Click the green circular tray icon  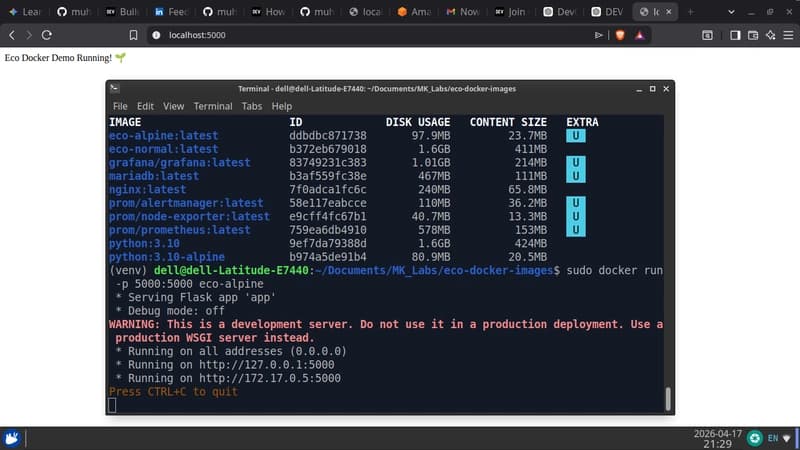tap(755, 438)
